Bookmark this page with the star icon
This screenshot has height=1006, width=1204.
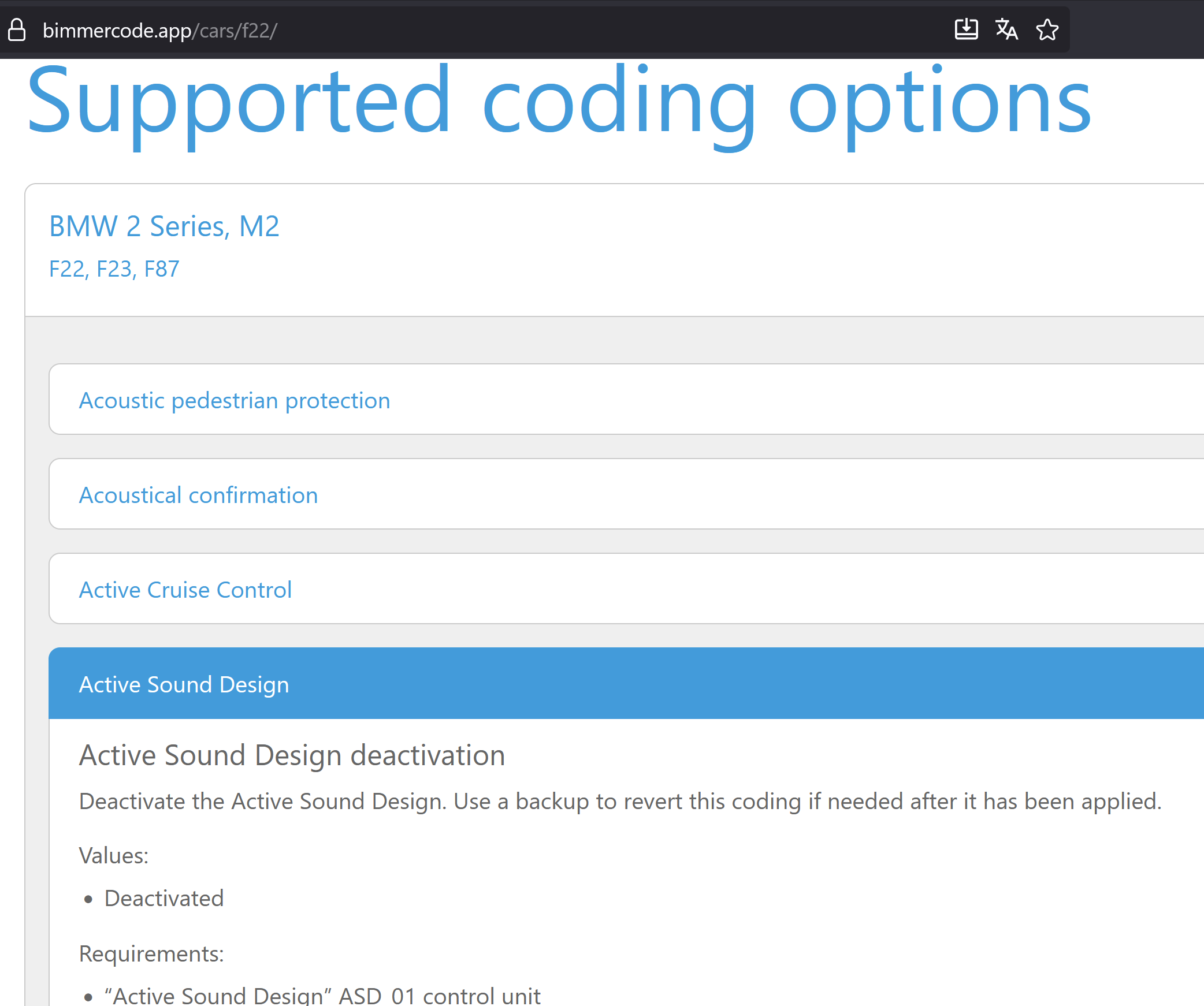coord(1047,29)
